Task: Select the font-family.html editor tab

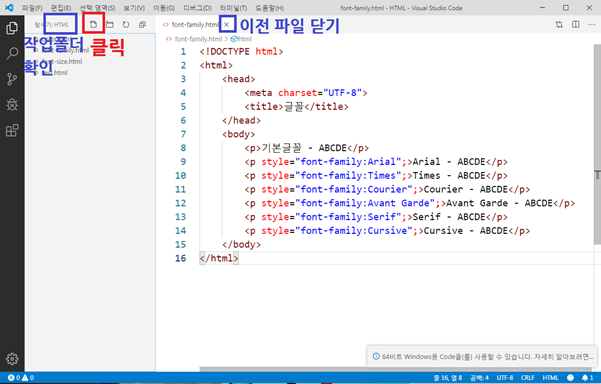Action: [x=195, y=25]
